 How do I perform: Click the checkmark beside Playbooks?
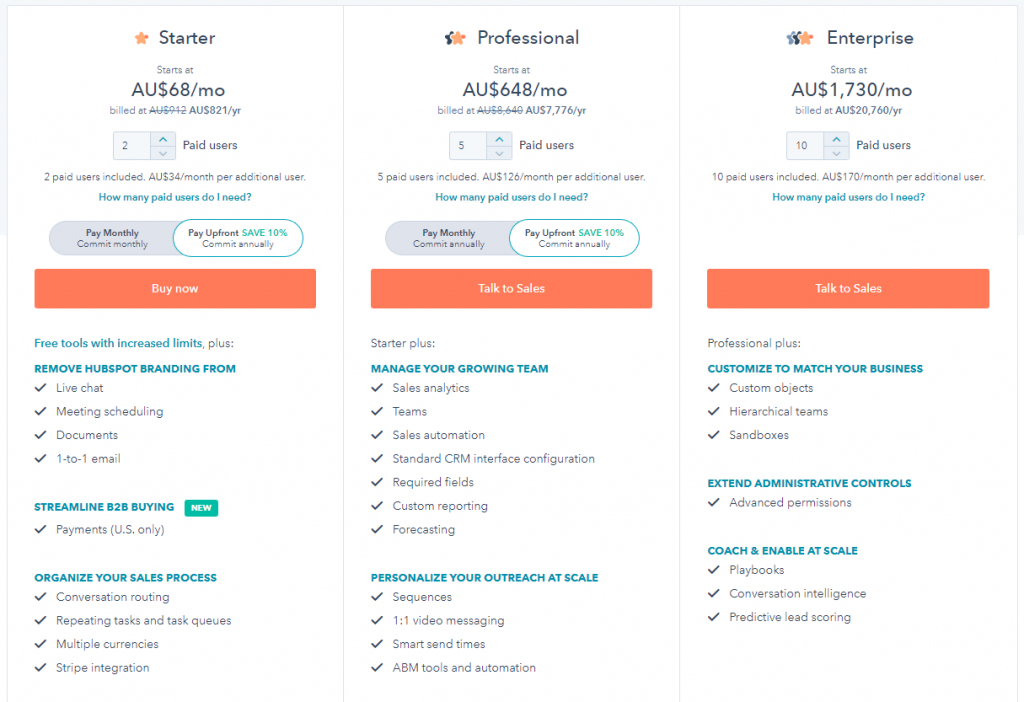[714, 570]
